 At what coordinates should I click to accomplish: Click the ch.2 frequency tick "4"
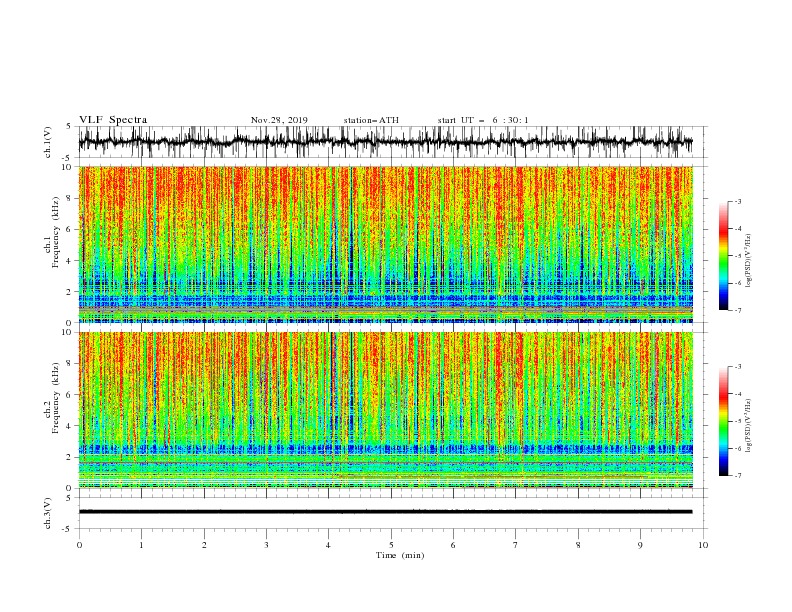coord(69,426)
